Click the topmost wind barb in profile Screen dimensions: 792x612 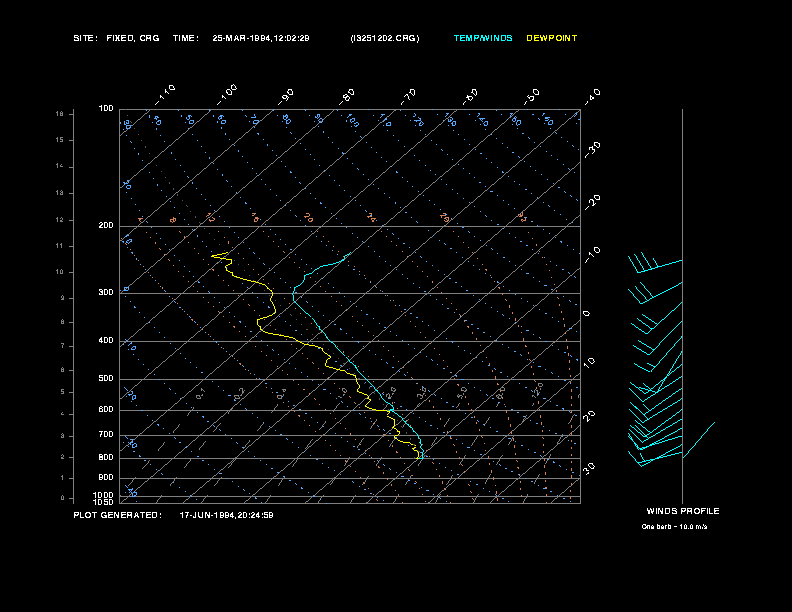tap(655, 263)
